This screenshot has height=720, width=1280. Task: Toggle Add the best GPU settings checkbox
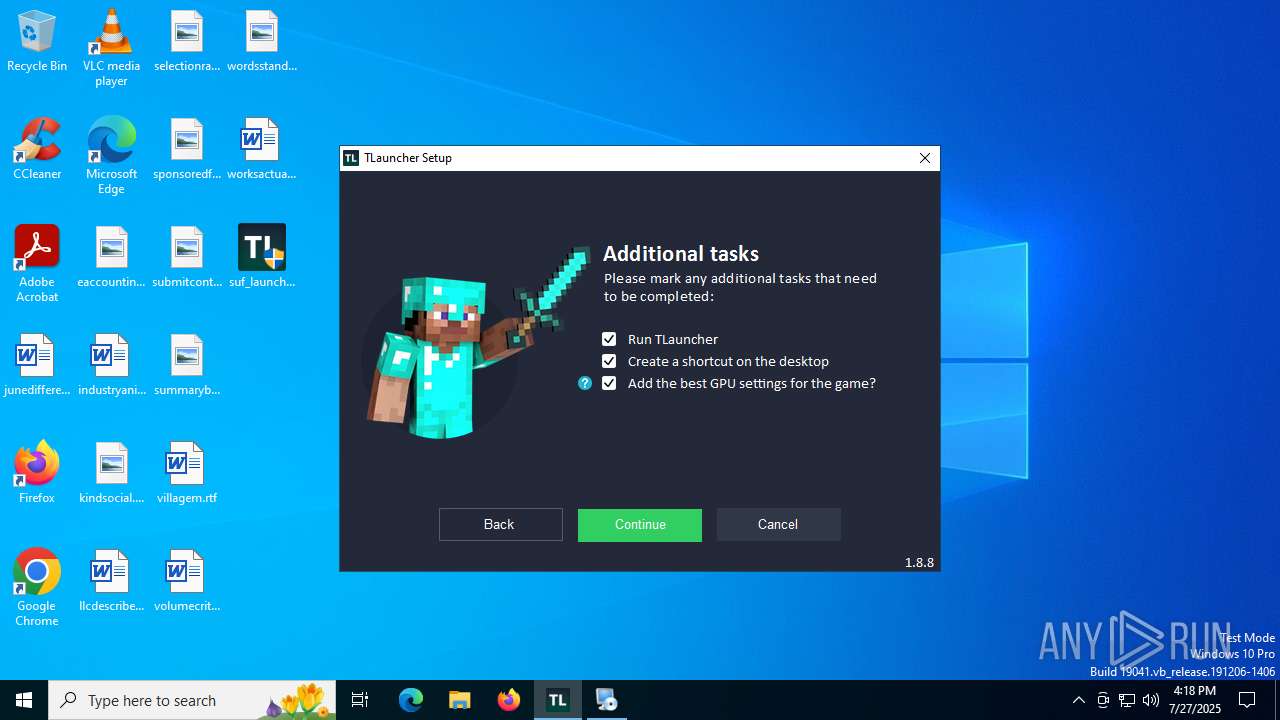[x=609, y=383]
